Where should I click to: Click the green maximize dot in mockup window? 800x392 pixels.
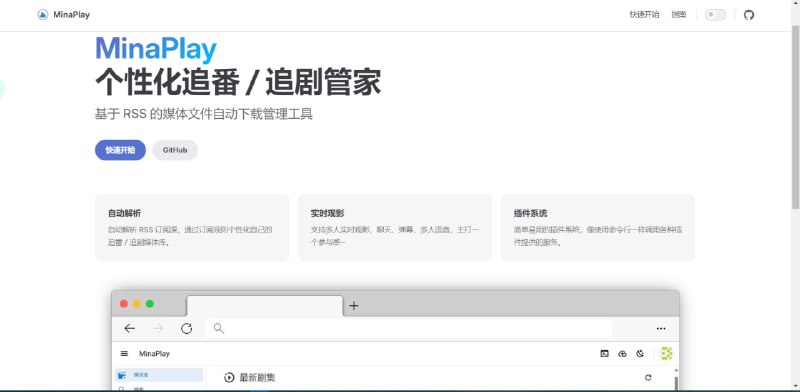(149, 304)
